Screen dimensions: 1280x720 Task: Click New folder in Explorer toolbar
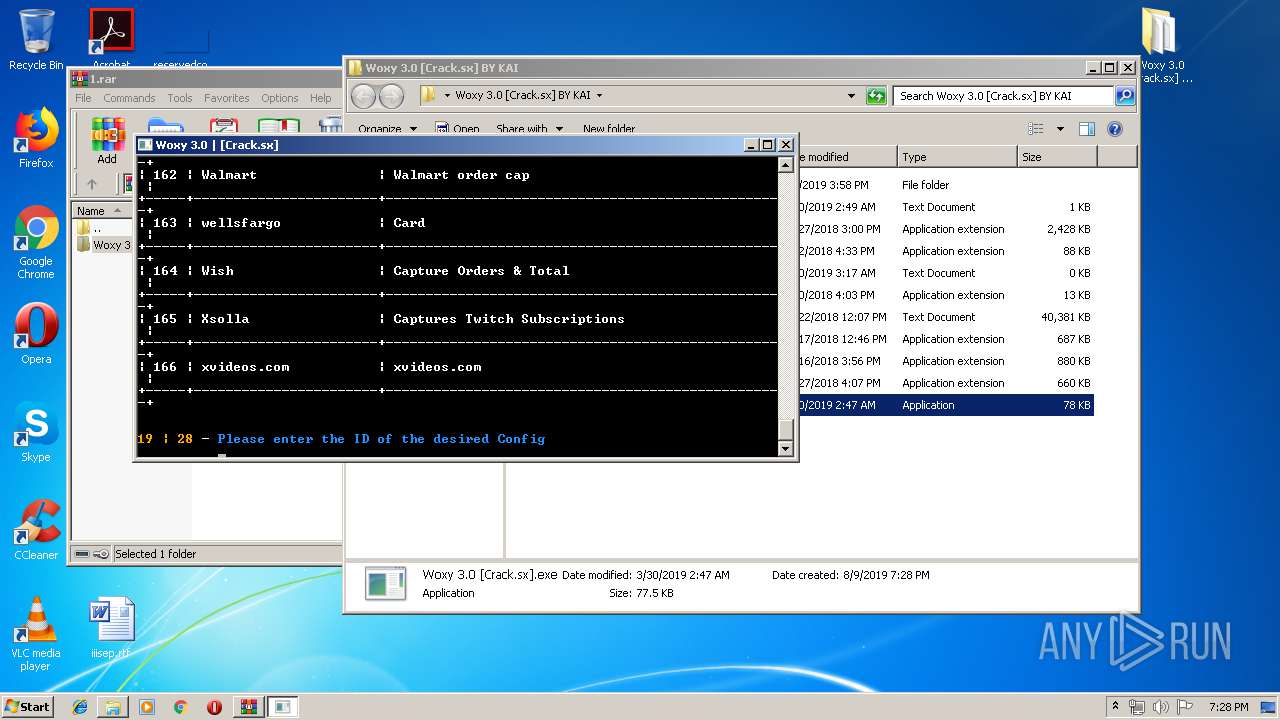point(609,129)
